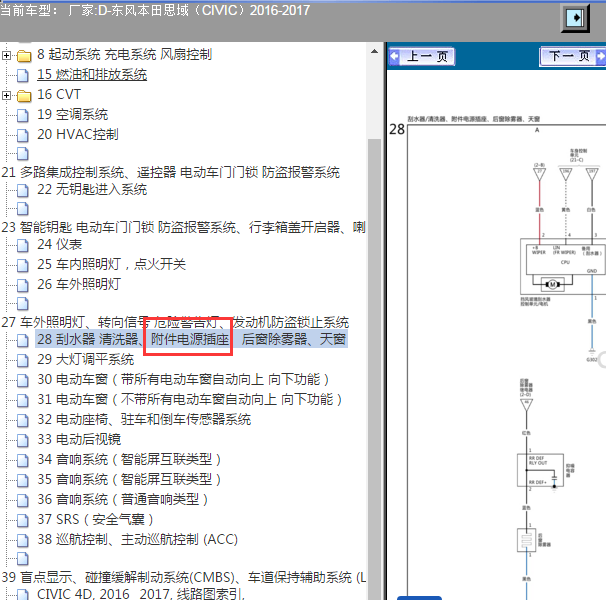
Task: Click page icon next to 38 巡航控制
Action: pyautogui.click(x=23, y=541)
